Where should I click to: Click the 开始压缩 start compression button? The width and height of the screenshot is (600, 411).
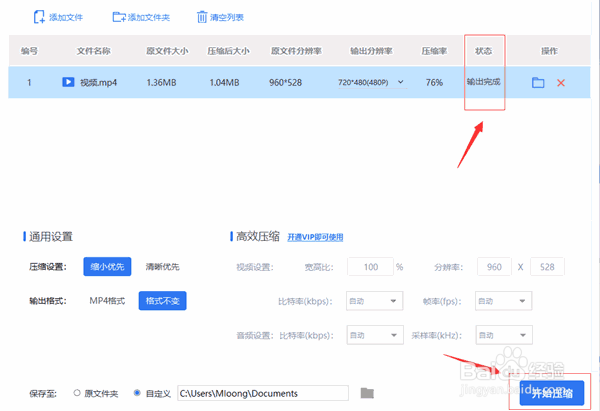(x=552, y=393)
